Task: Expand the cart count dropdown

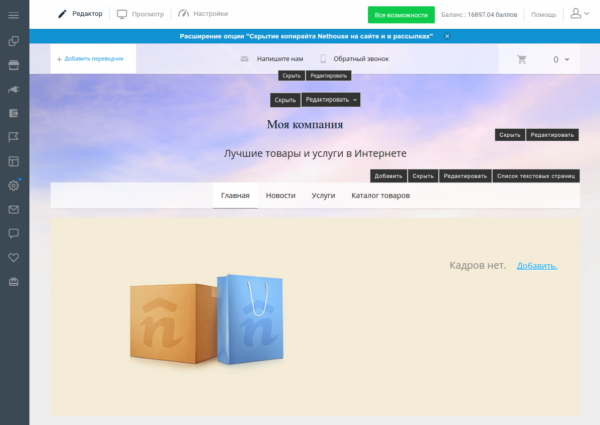Action: tap(561, 59)
